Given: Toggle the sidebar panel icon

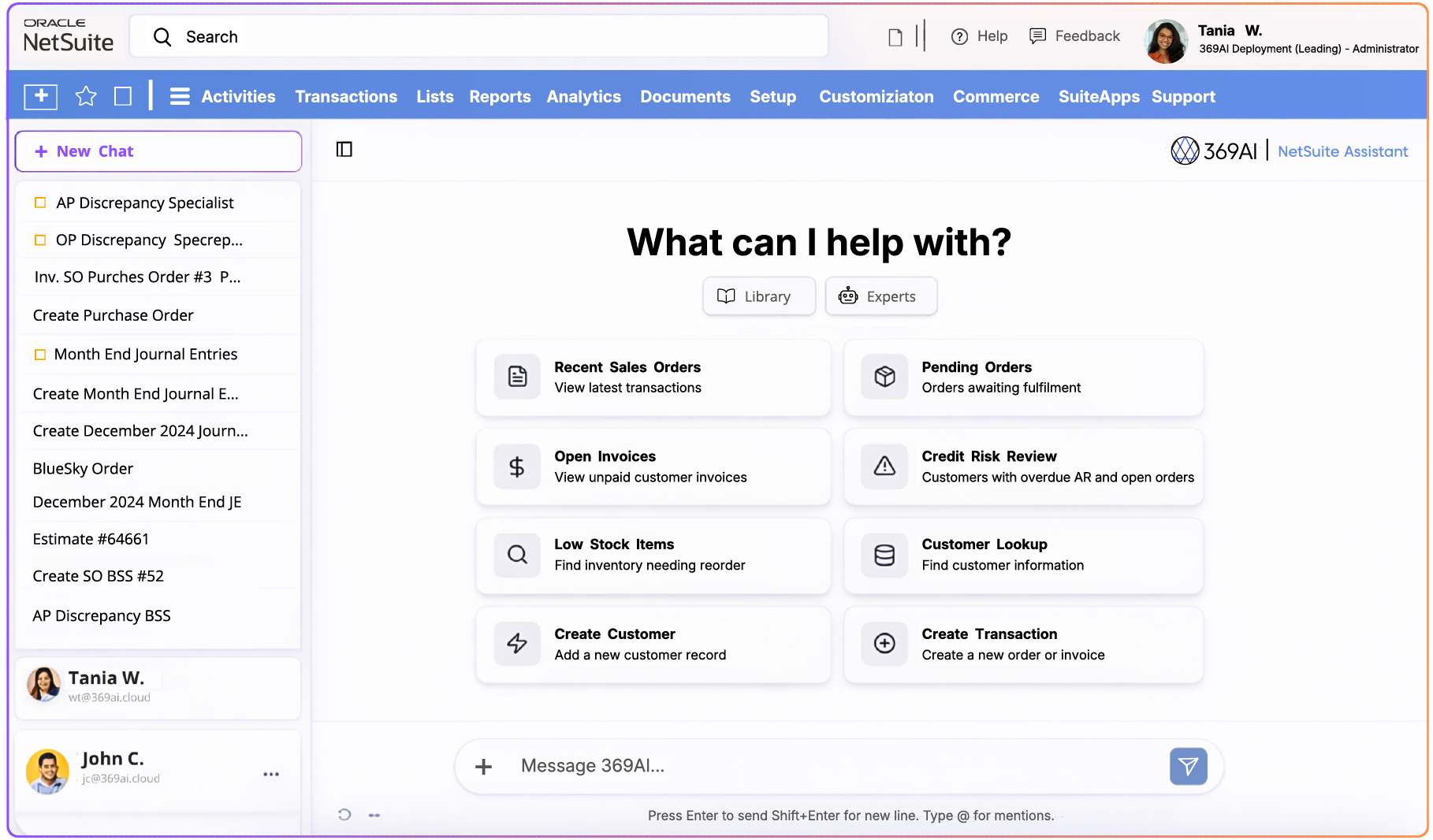Looking at the screenshot, I should click(344, 149).
